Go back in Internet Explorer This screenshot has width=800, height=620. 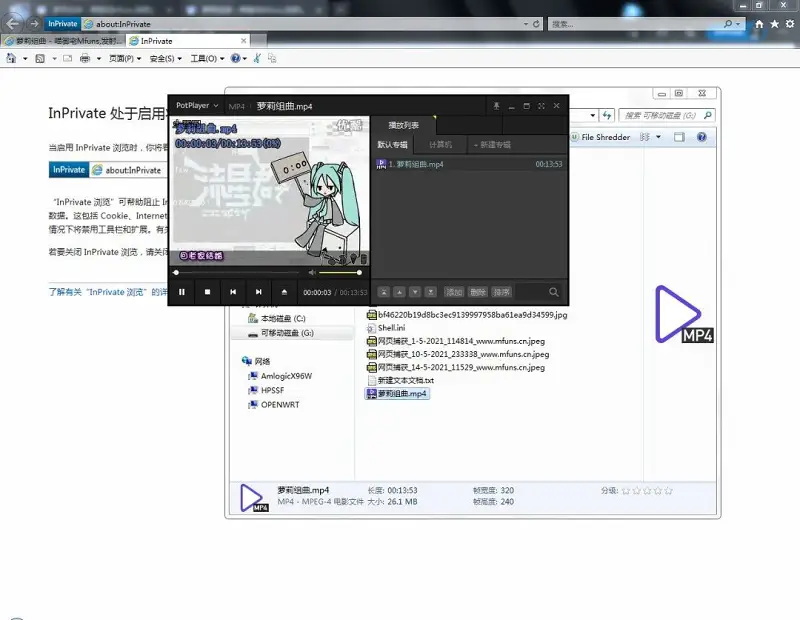pyautogui.click(x=12, y=23)
